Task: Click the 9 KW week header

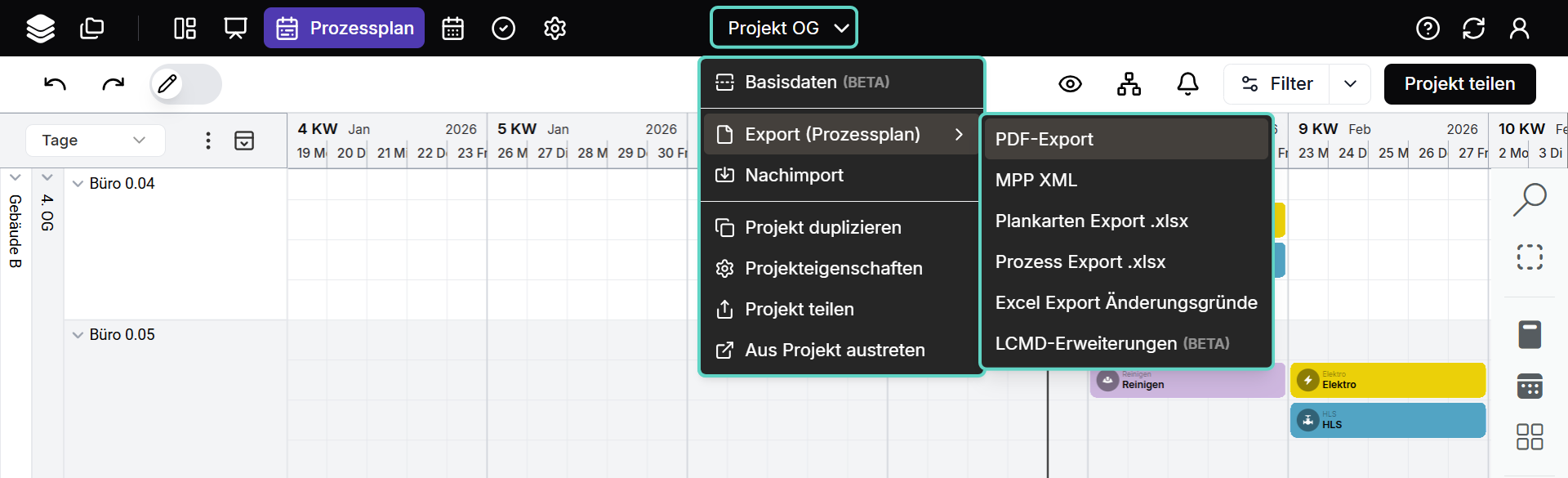Action: pos(1318,129)
